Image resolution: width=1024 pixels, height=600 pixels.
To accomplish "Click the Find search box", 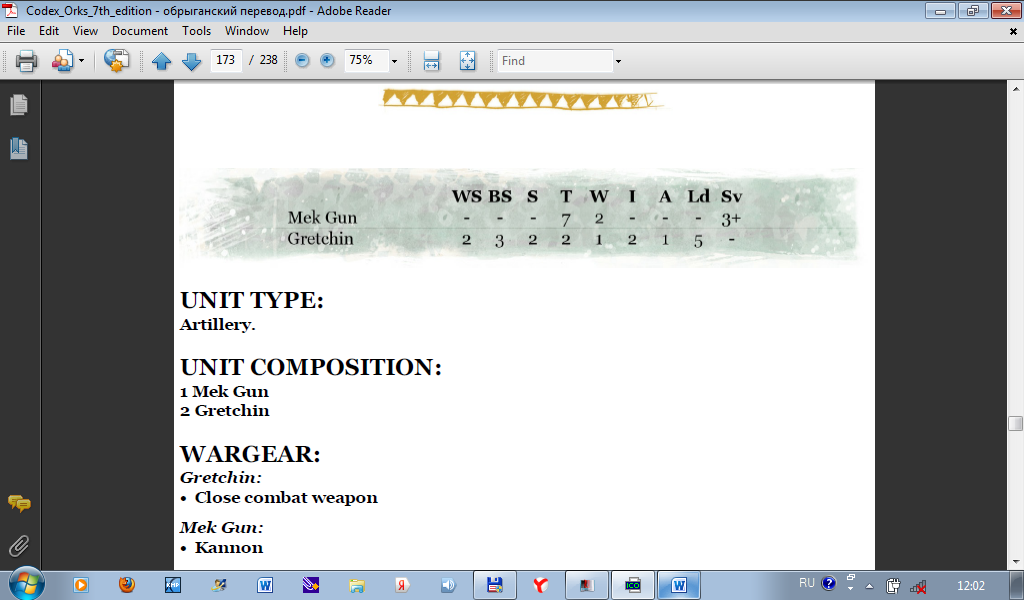I will [555, 61].
